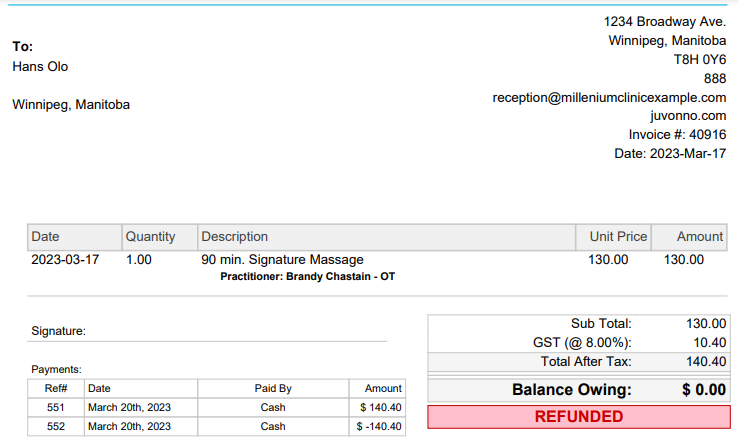This screenshot has width=738, height=448.
Task: Click the red REFUNDED status banner
Action: [578, 416]
